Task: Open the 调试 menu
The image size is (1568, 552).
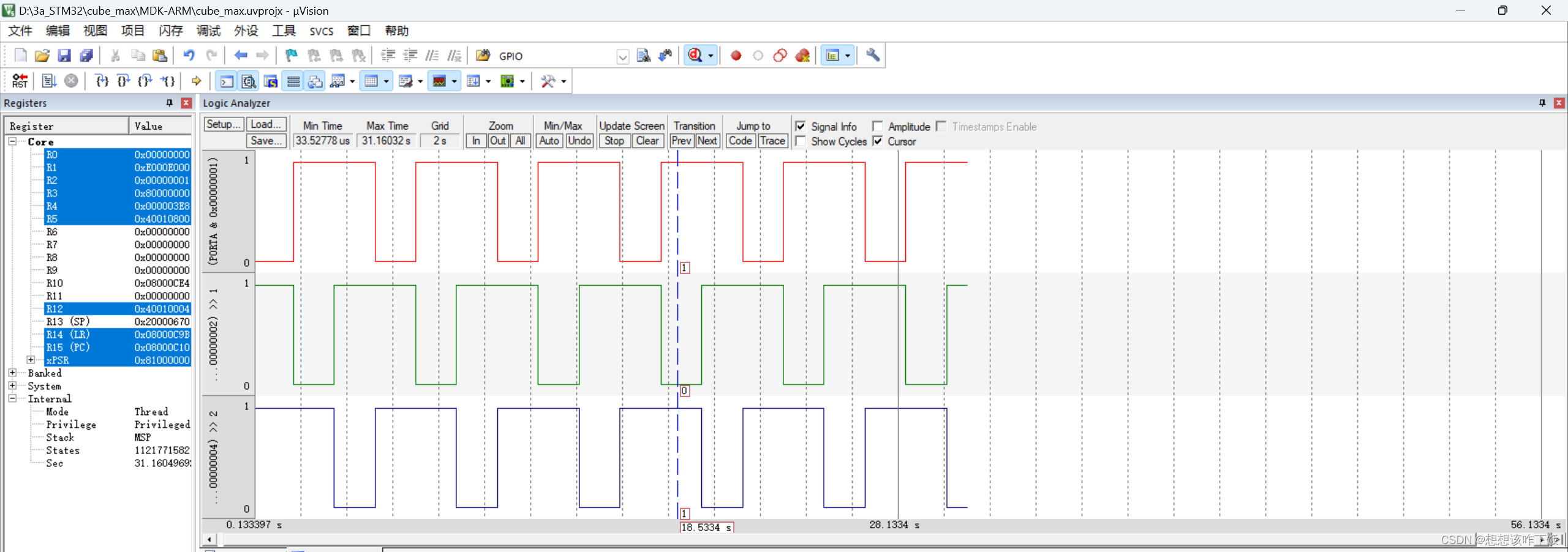Action: click(208, 31)
